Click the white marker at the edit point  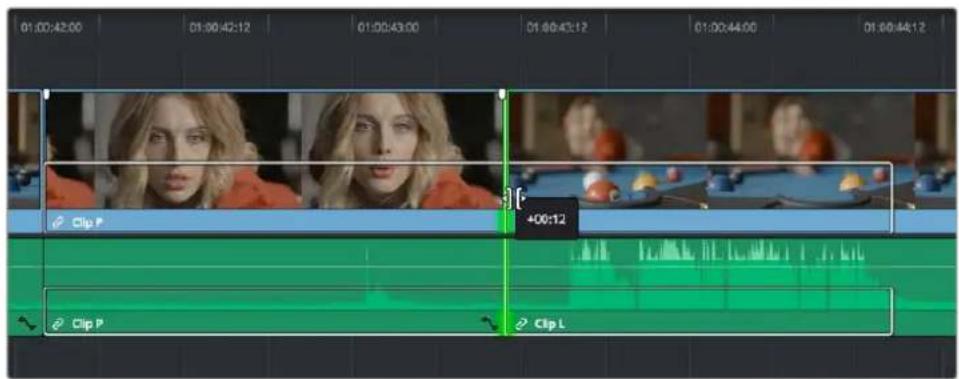(503, 95)
